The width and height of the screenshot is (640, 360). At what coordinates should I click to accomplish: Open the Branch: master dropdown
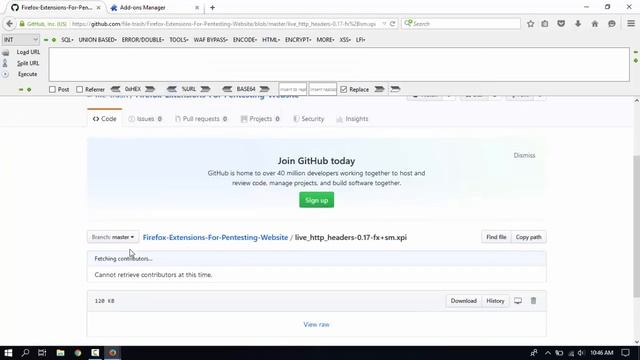(x=113, y=237)
